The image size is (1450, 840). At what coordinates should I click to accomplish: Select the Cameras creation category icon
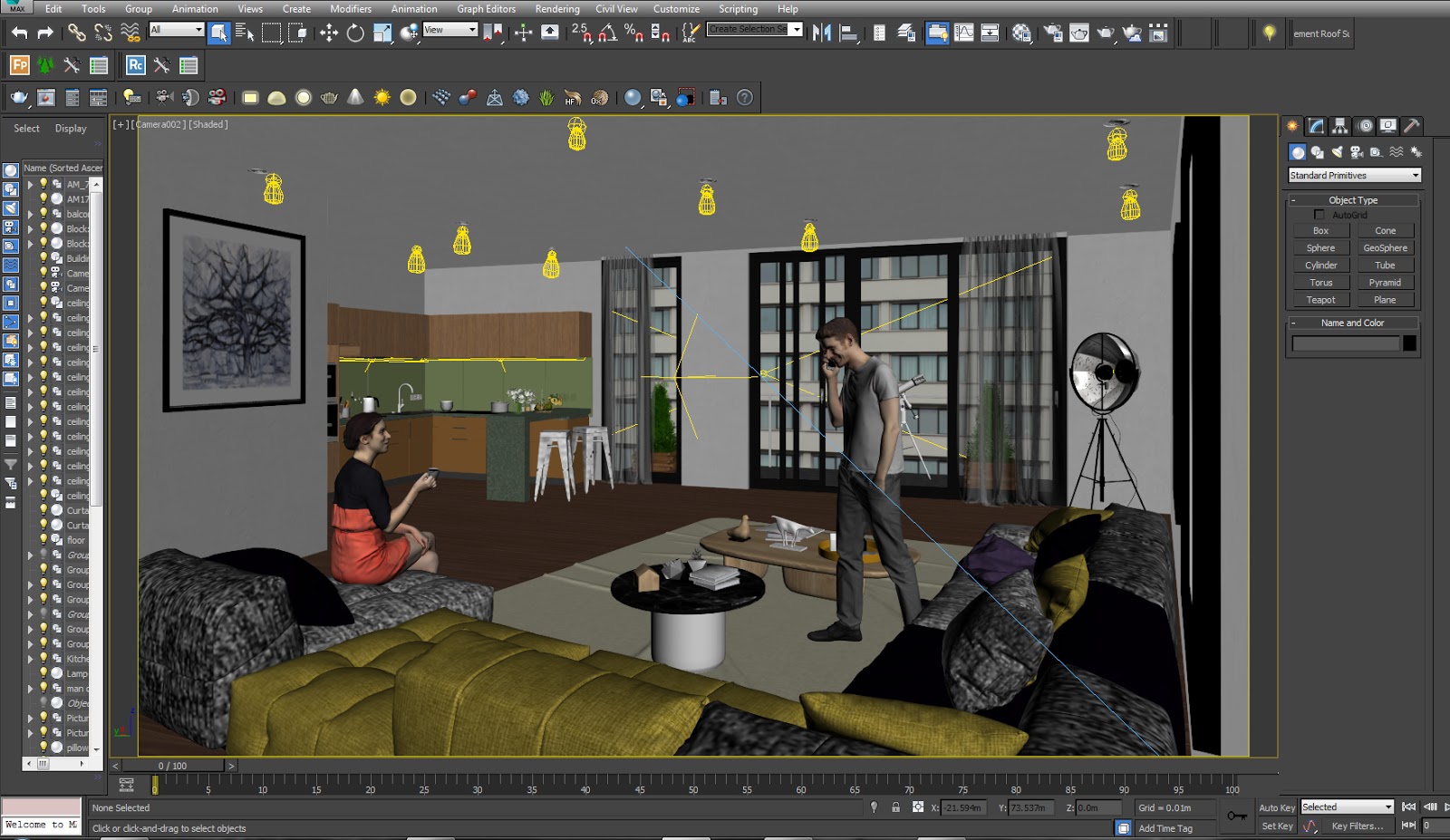[x=1357, y=152]
